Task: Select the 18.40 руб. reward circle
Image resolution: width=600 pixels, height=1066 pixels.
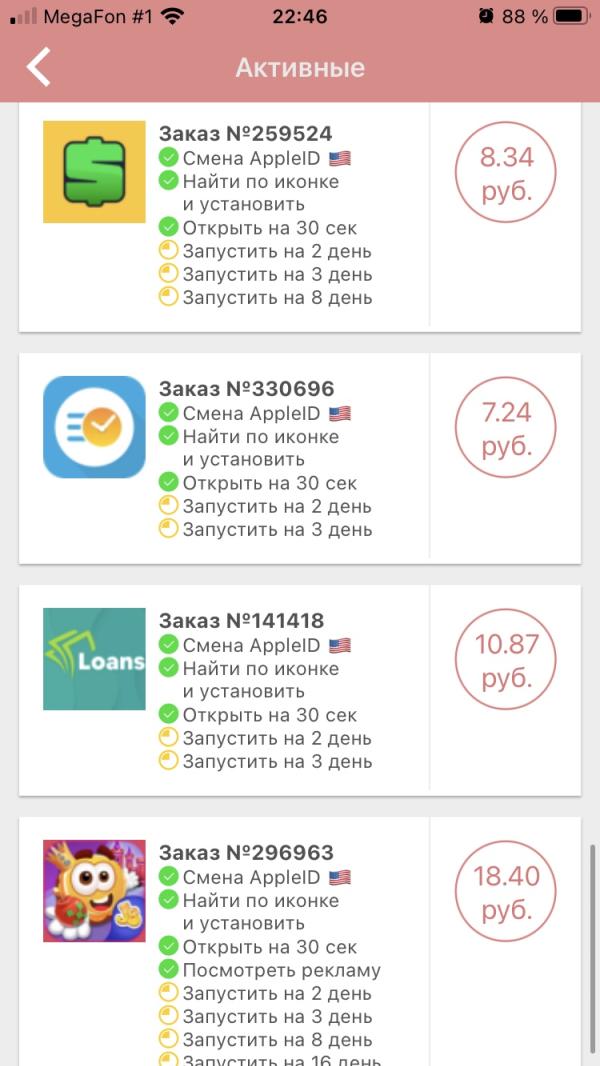Action: (x=506, y=891)
